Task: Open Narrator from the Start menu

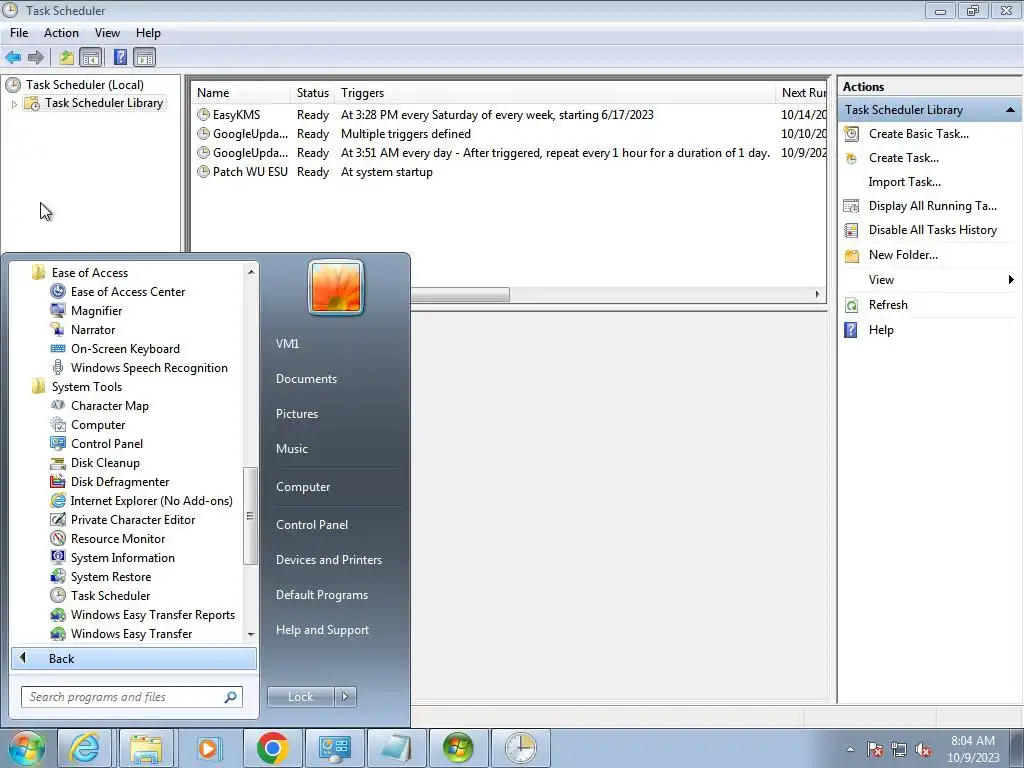Action: [93, 330]
